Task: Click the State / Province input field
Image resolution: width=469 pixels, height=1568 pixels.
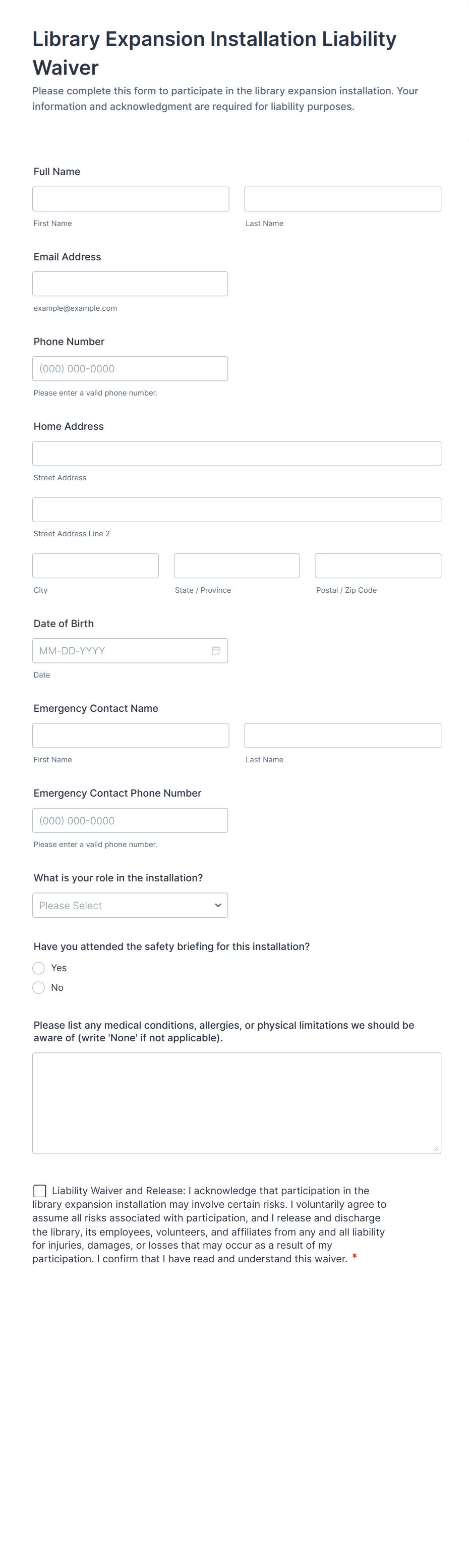Action: [237, 566]
